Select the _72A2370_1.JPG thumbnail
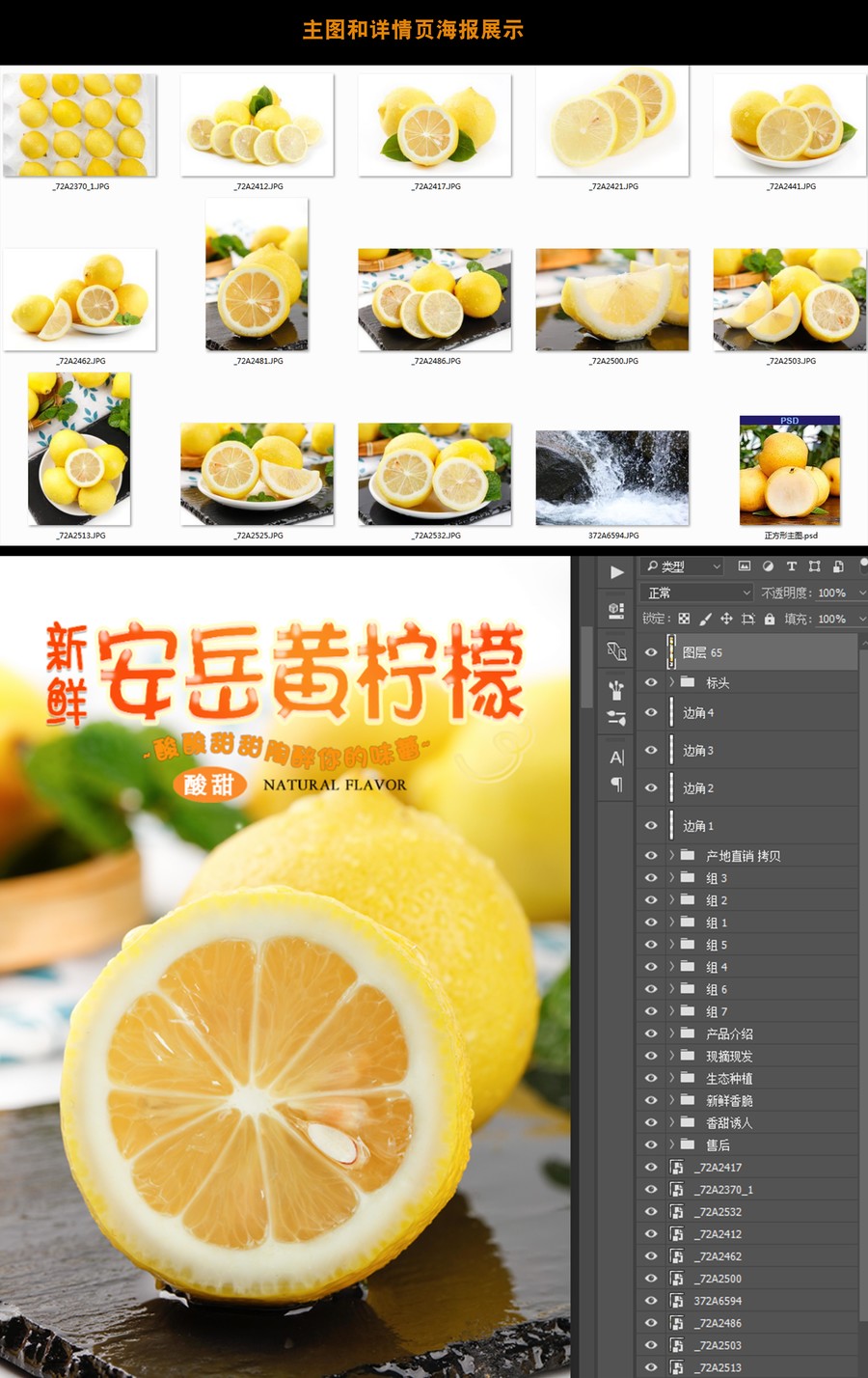Image resolution: width=868 pixels, height=1378 pixels. (x=80, y=124)
